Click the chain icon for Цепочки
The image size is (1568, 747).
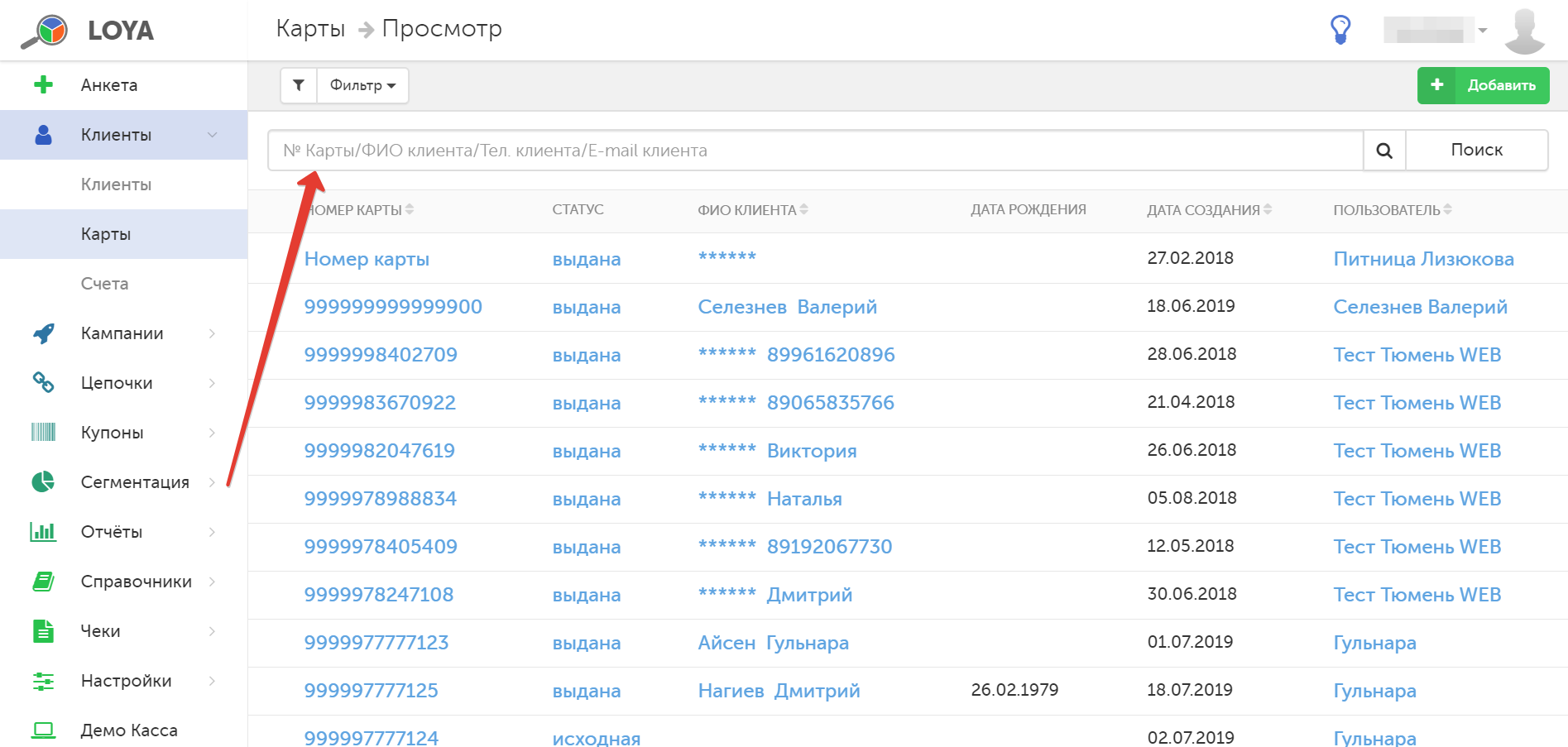[43, 382]
